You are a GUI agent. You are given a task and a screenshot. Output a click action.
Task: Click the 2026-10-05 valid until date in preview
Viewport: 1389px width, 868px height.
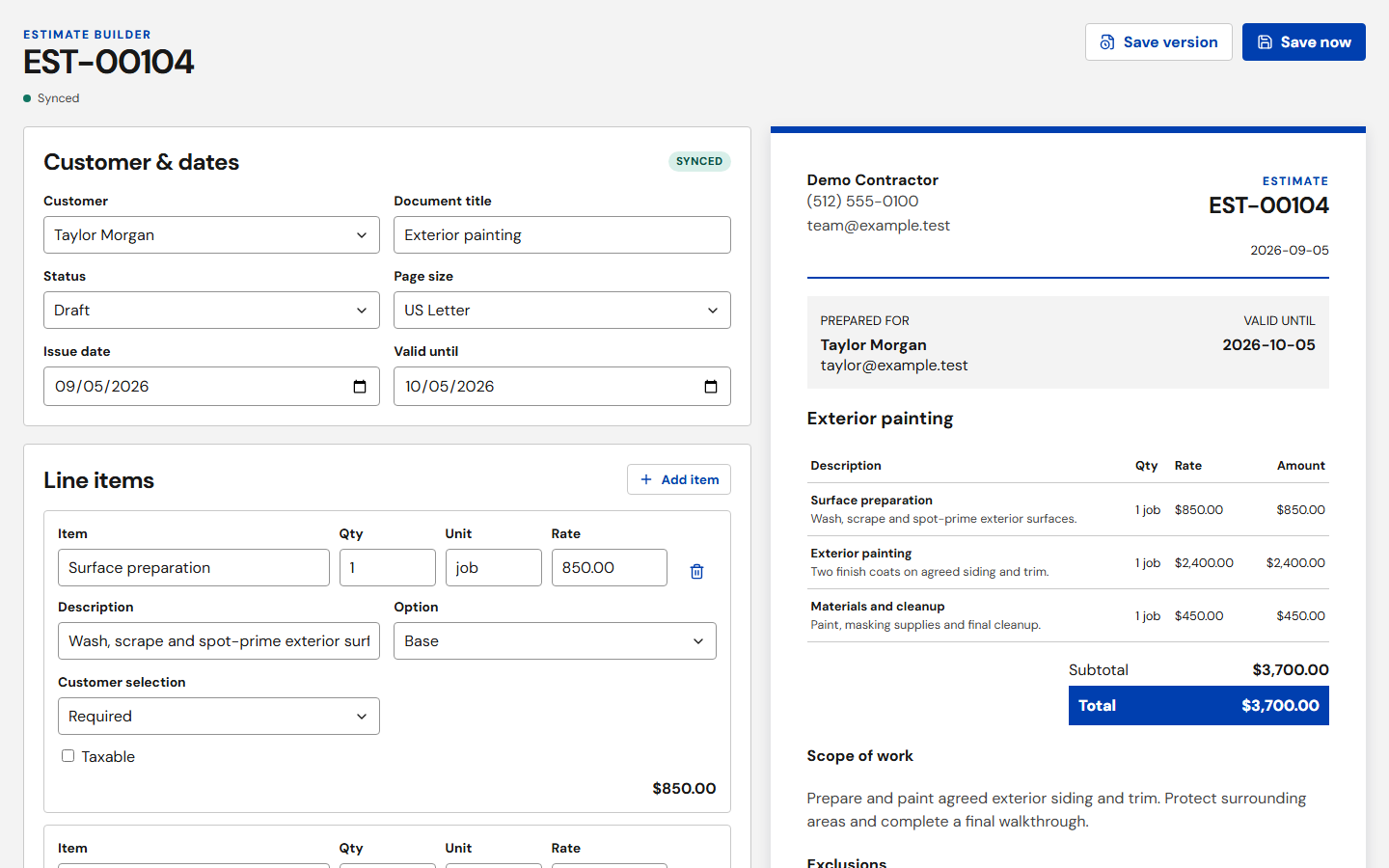pos(1268,345)
